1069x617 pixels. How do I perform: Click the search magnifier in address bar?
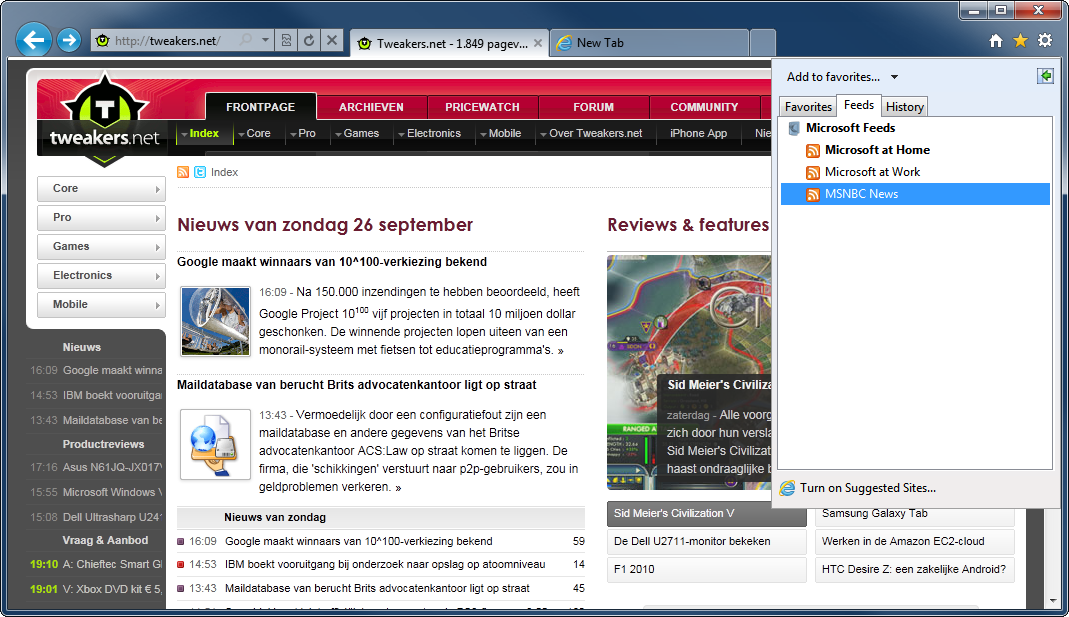point(246,40)
